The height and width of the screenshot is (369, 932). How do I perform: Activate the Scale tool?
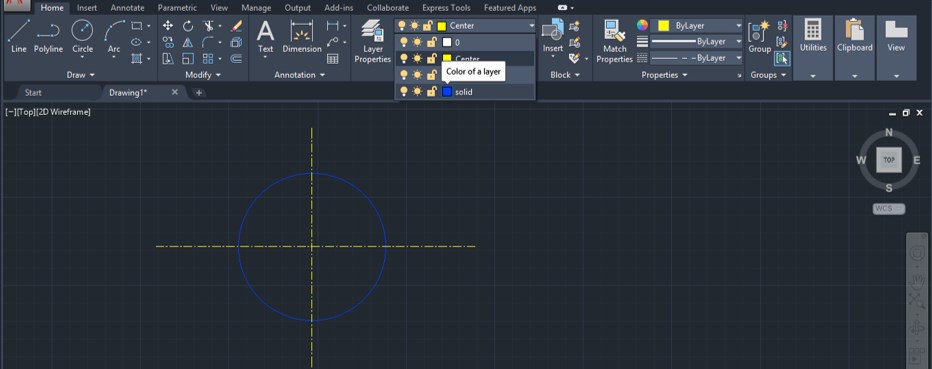tap(188, 58)
